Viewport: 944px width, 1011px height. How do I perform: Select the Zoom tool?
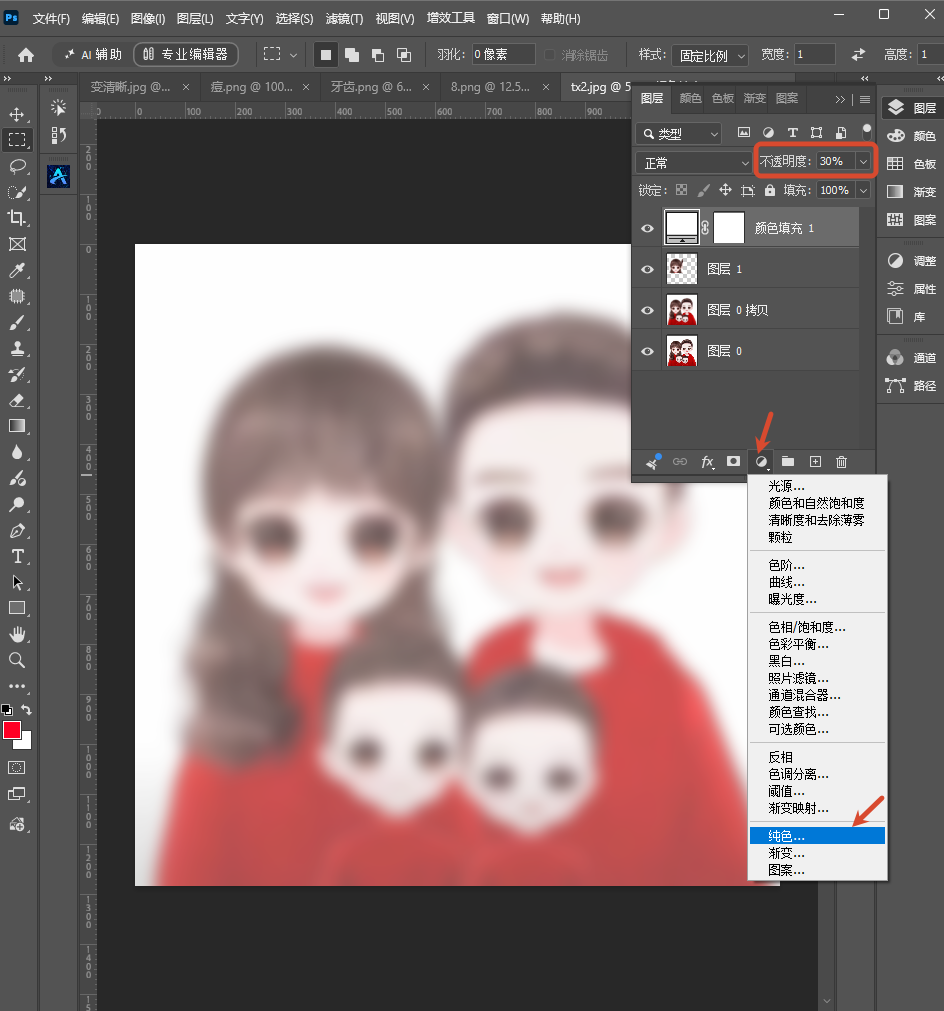(17, 660)
